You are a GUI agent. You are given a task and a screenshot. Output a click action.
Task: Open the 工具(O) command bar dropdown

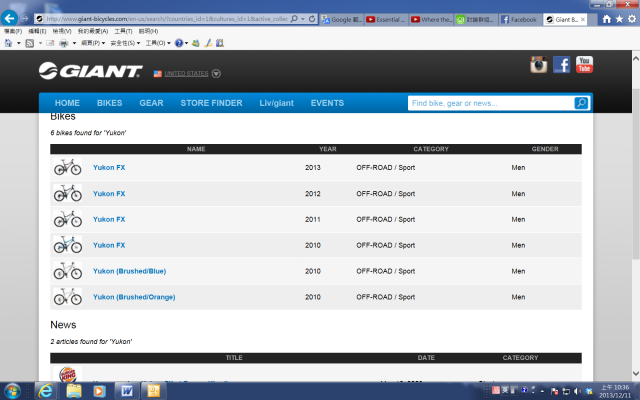[x=158, y=43]
